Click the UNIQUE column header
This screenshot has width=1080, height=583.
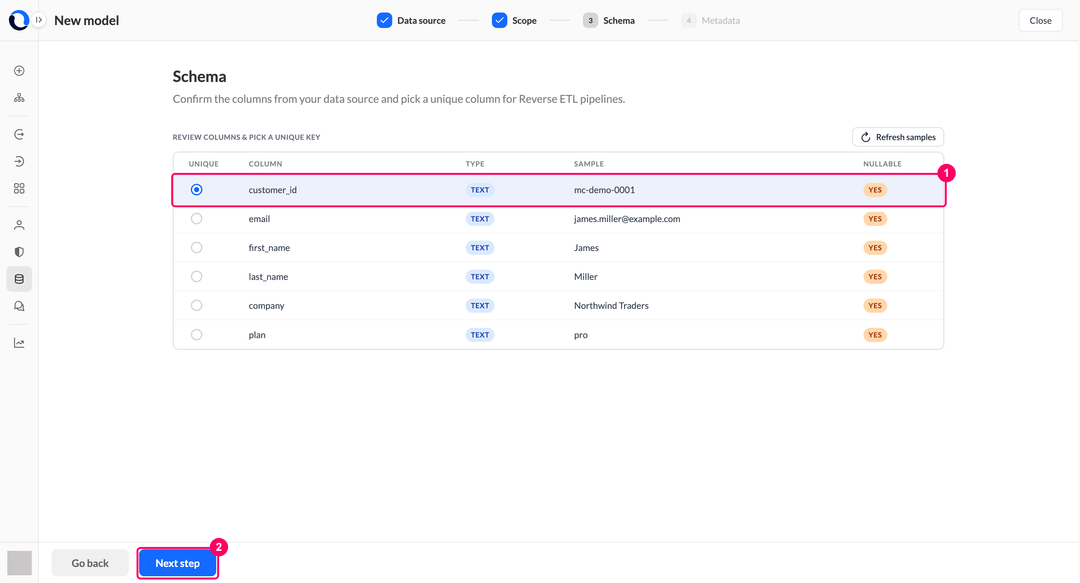pyautogui.click(x=203, y=164)
